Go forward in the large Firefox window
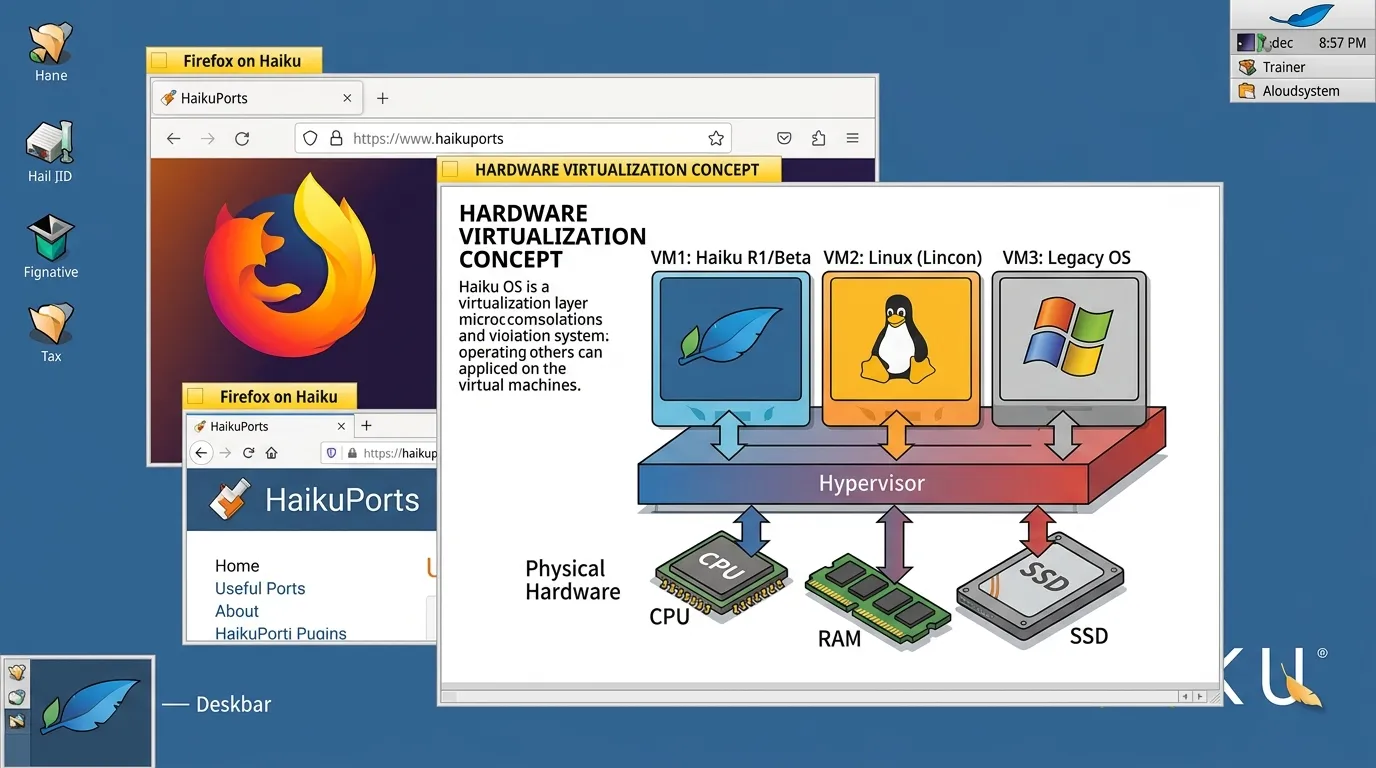1376x768 pixels. click(x=208, y=139)
